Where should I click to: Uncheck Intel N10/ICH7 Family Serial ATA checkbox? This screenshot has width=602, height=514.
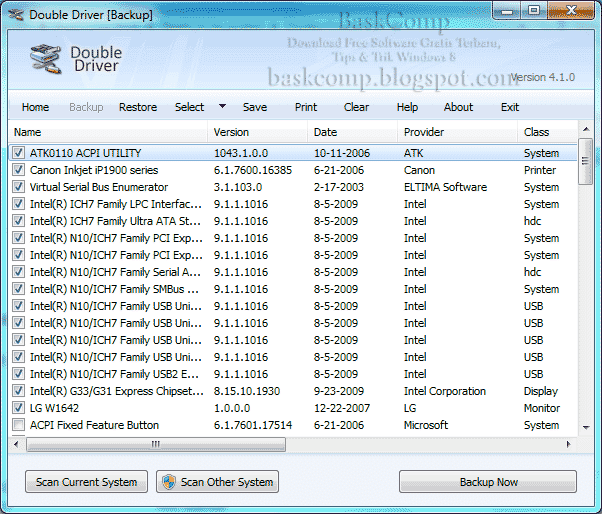(x=18, y=272)
